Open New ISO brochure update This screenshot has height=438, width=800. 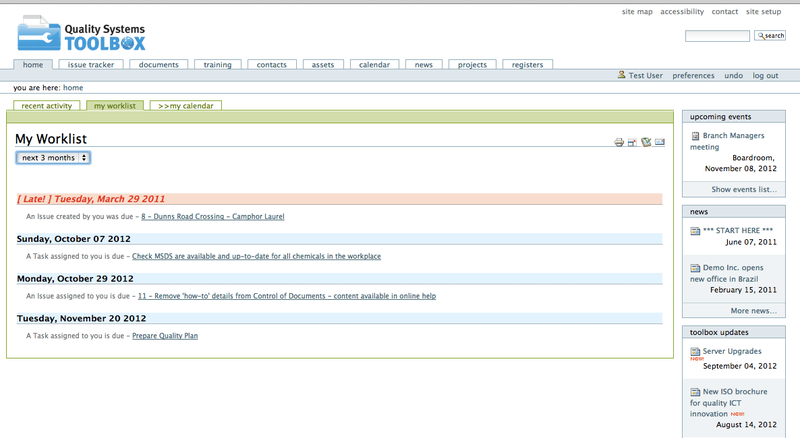(729, 403)
